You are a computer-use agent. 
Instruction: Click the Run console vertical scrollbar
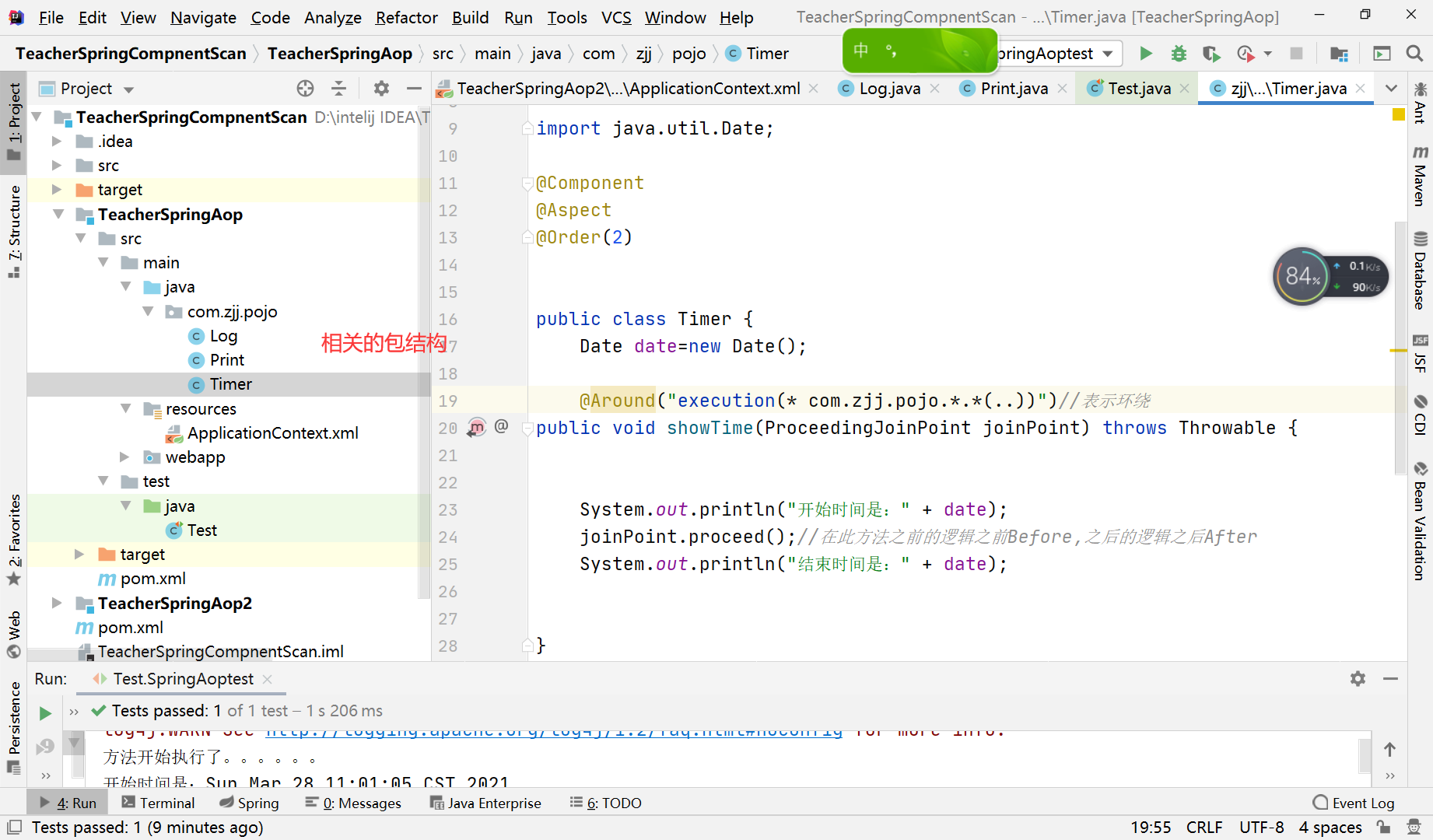click(x=1364, y=754)
